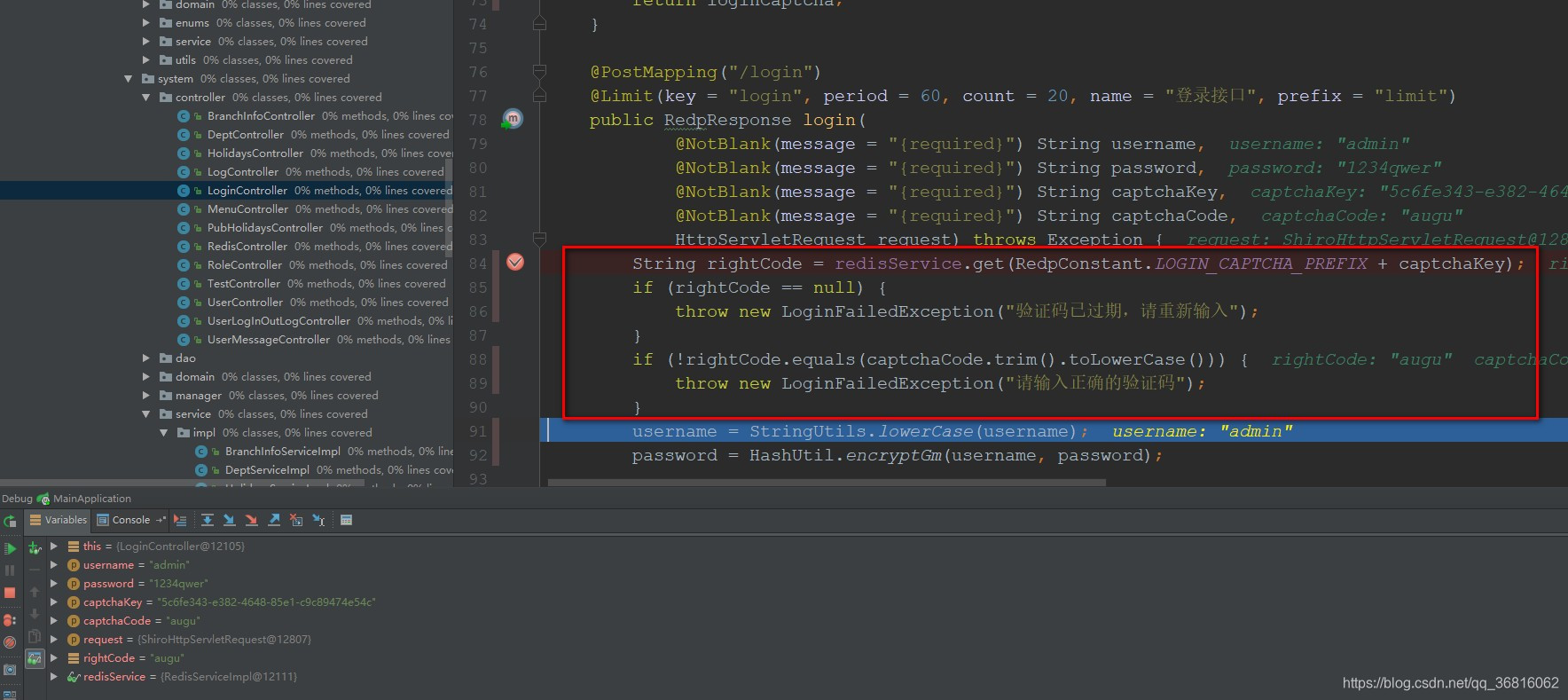Viewport: 1568px width, 700px height.
Task: Run to cursor position
Action: pos(318,520)
